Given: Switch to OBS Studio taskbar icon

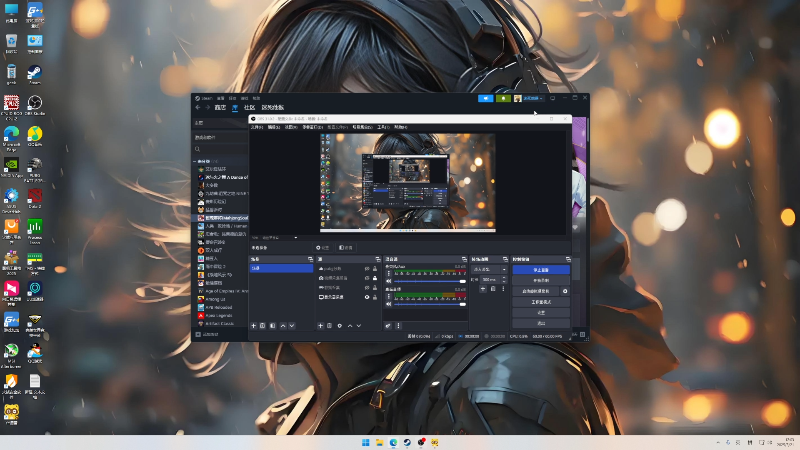Looking at the screenshot, I should coord(421,442).
